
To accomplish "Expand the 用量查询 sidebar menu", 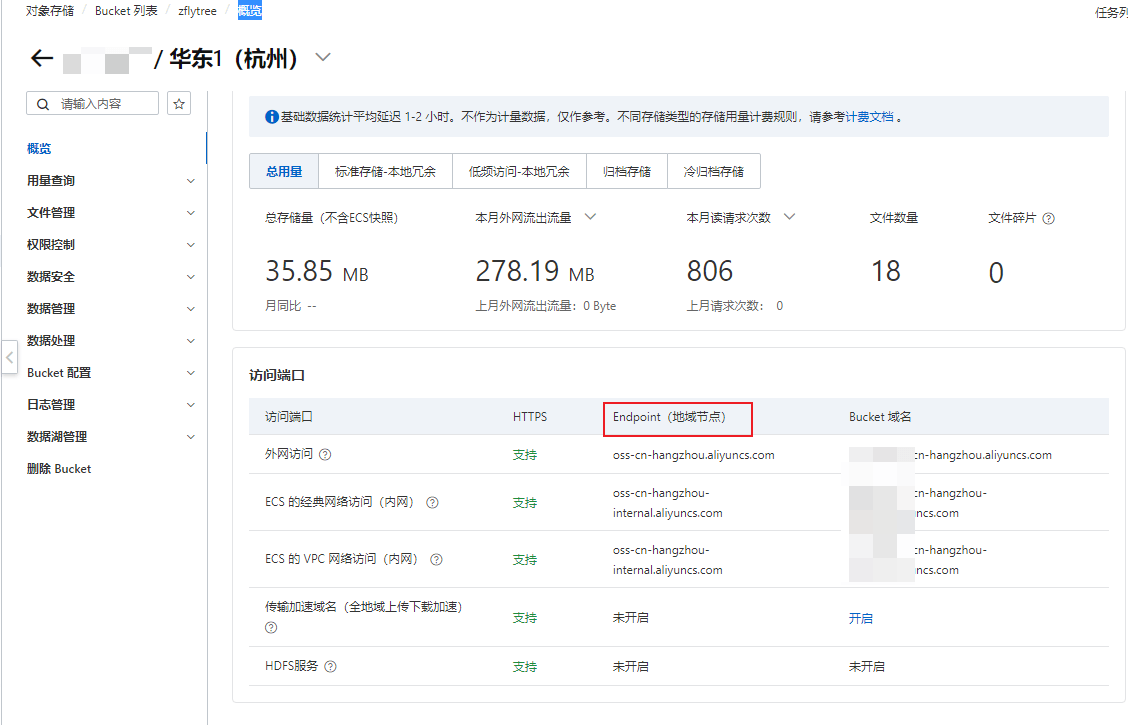I will click(x=191, y=181).
